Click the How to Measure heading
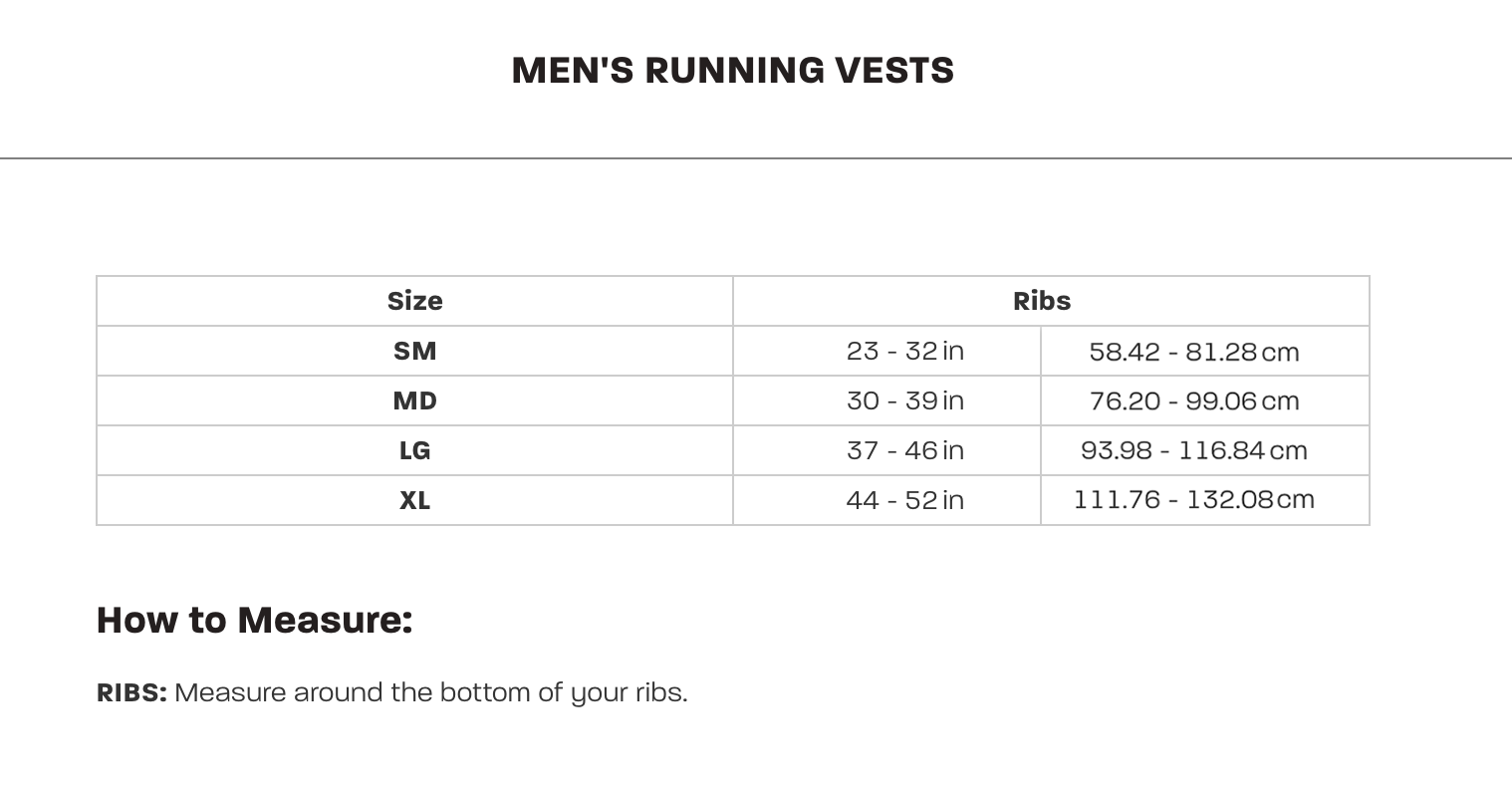 [254, 620]
